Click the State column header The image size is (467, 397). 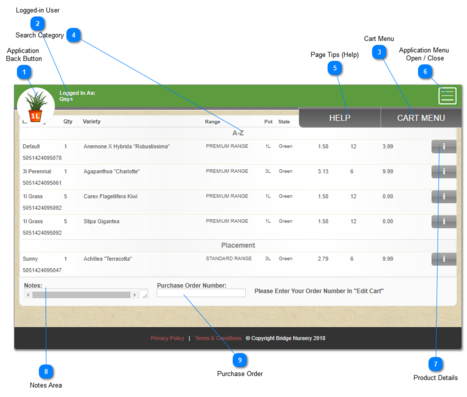[x=284, y=122]
